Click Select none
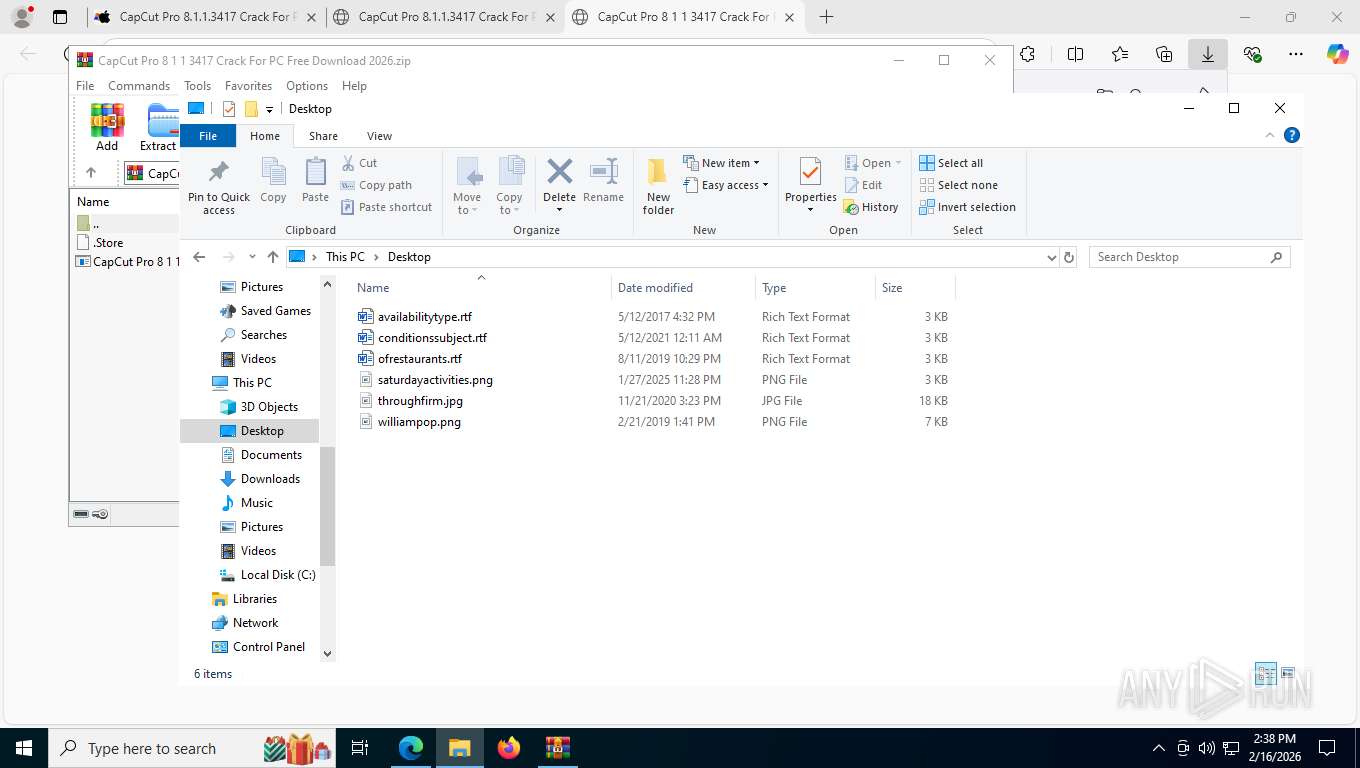This screenshot has height=768, width=1360. [958, 185]
